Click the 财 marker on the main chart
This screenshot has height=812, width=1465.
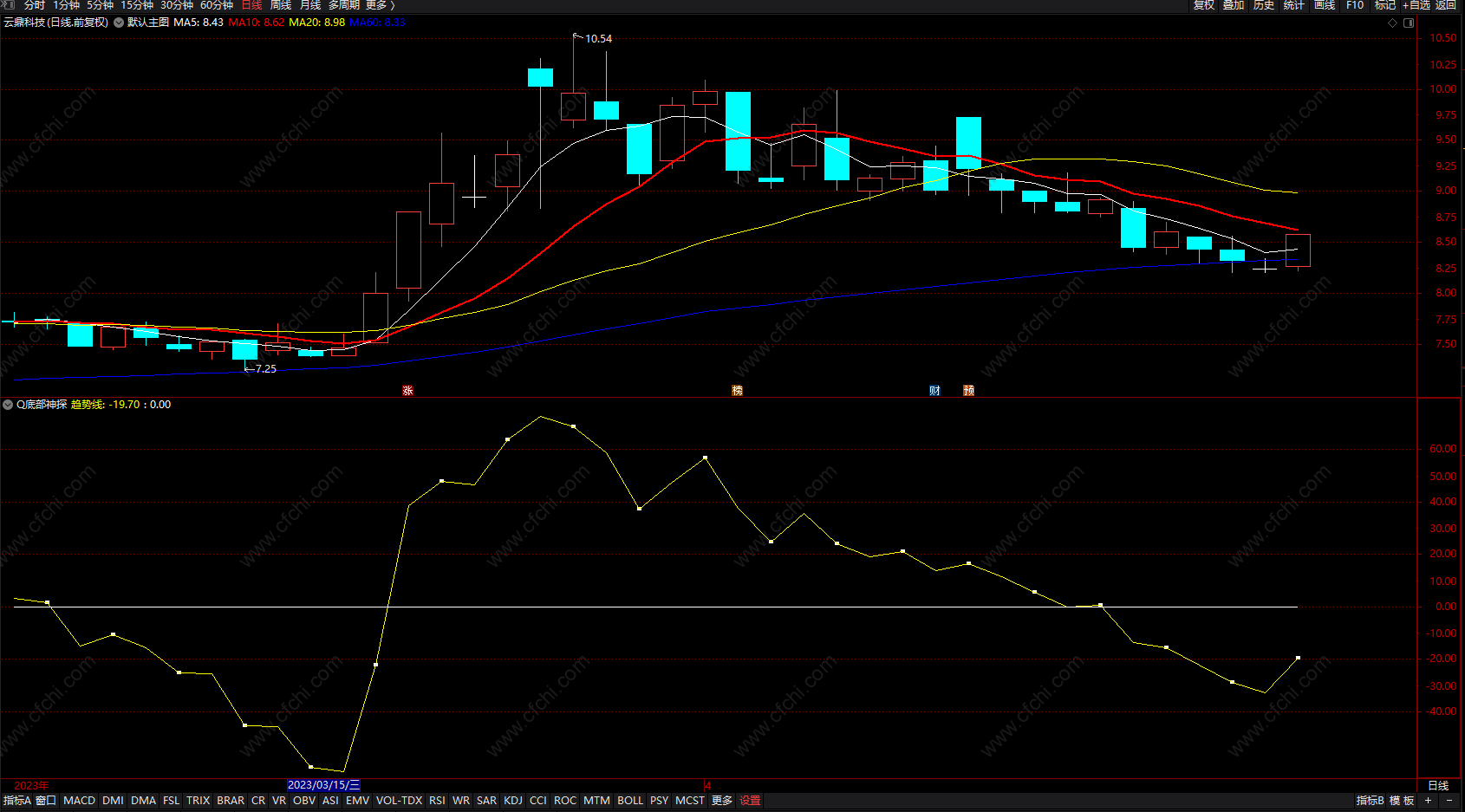pyautogui.click(x=934, y=391)
